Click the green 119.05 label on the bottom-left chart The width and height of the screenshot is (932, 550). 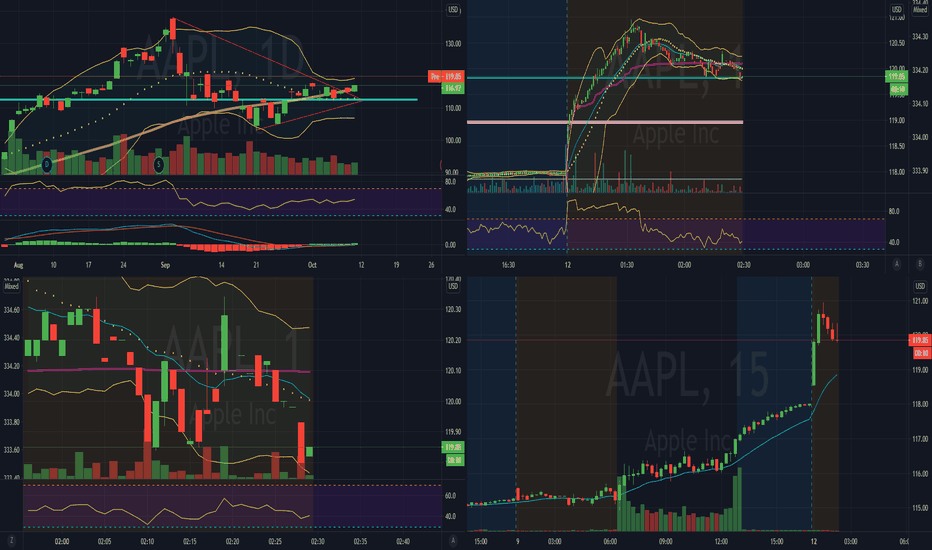point(453,447)
